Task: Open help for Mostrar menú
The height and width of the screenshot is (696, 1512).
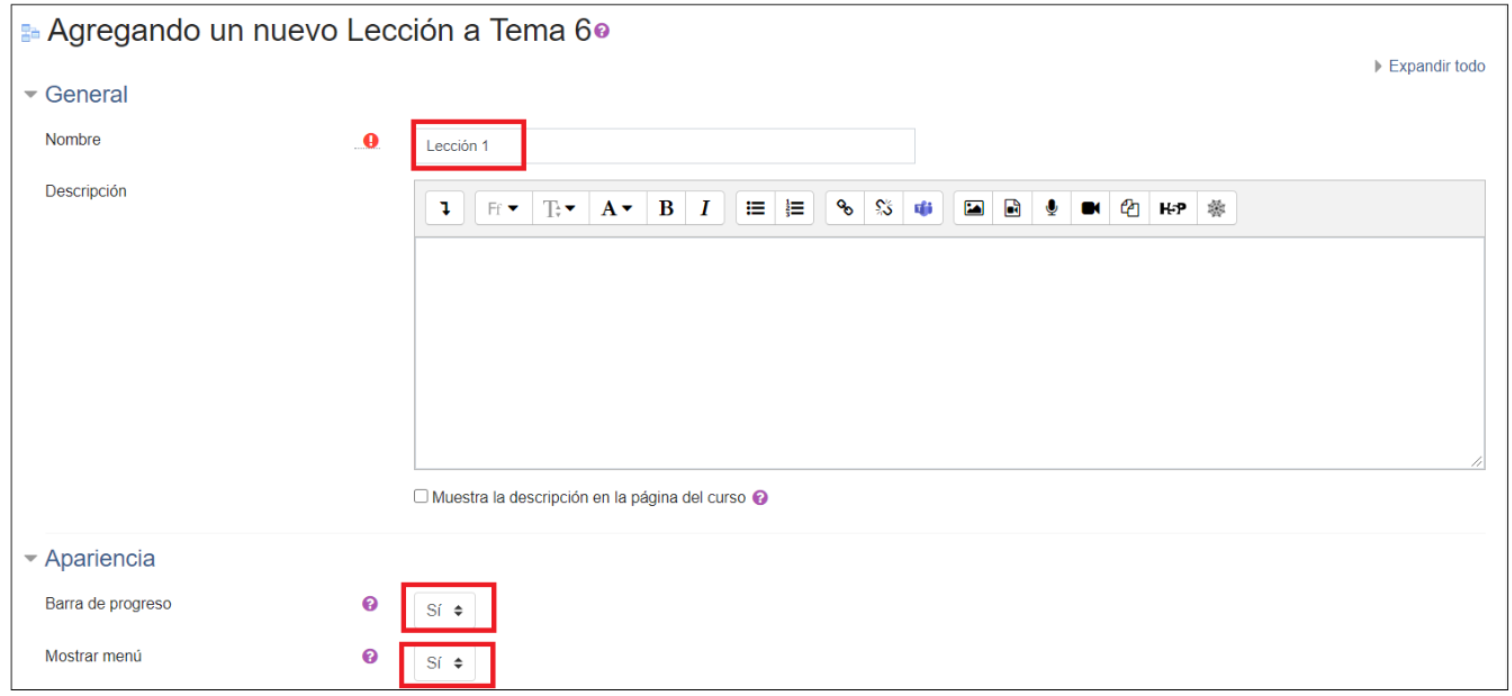Action: (x=370, y=657)
